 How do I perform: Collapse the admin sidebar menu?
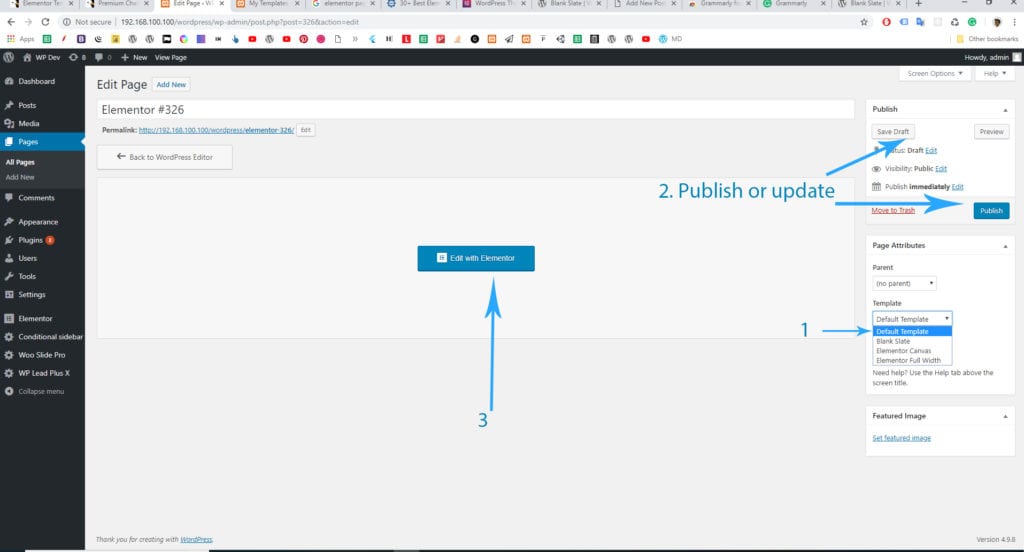tap(42, 392)
